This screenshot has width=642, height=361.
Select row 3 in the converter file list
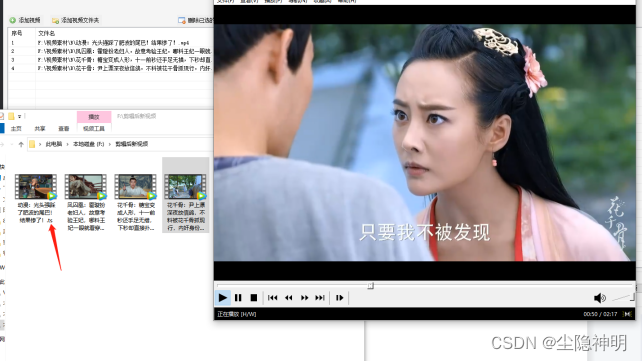111,60
